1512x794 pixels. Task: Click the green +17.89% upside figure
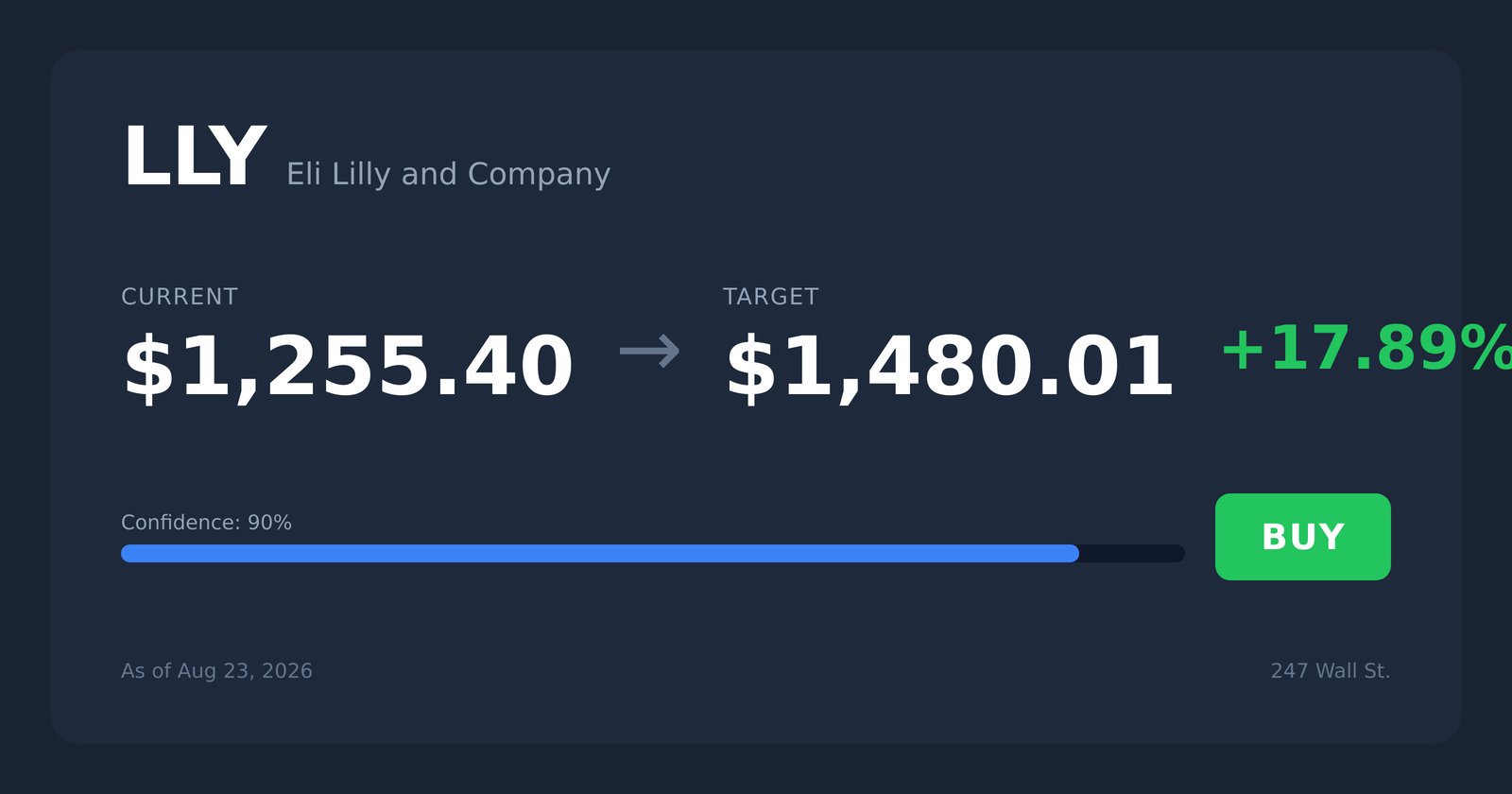[1366, 348]
